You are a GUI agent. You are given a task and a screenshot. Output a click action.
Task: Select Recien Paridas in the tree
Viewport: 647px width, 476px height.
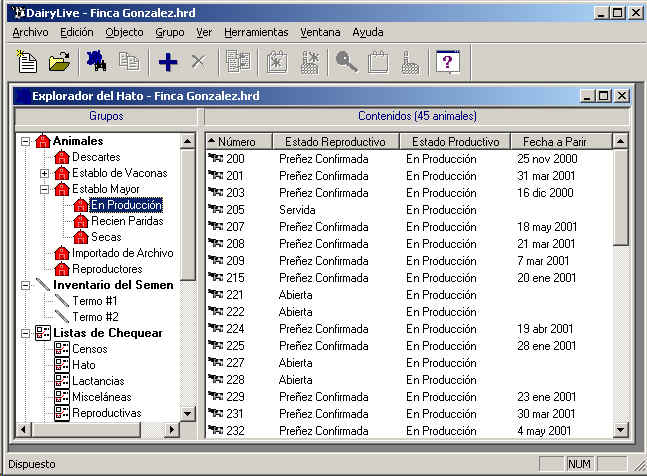pos(126,221)
